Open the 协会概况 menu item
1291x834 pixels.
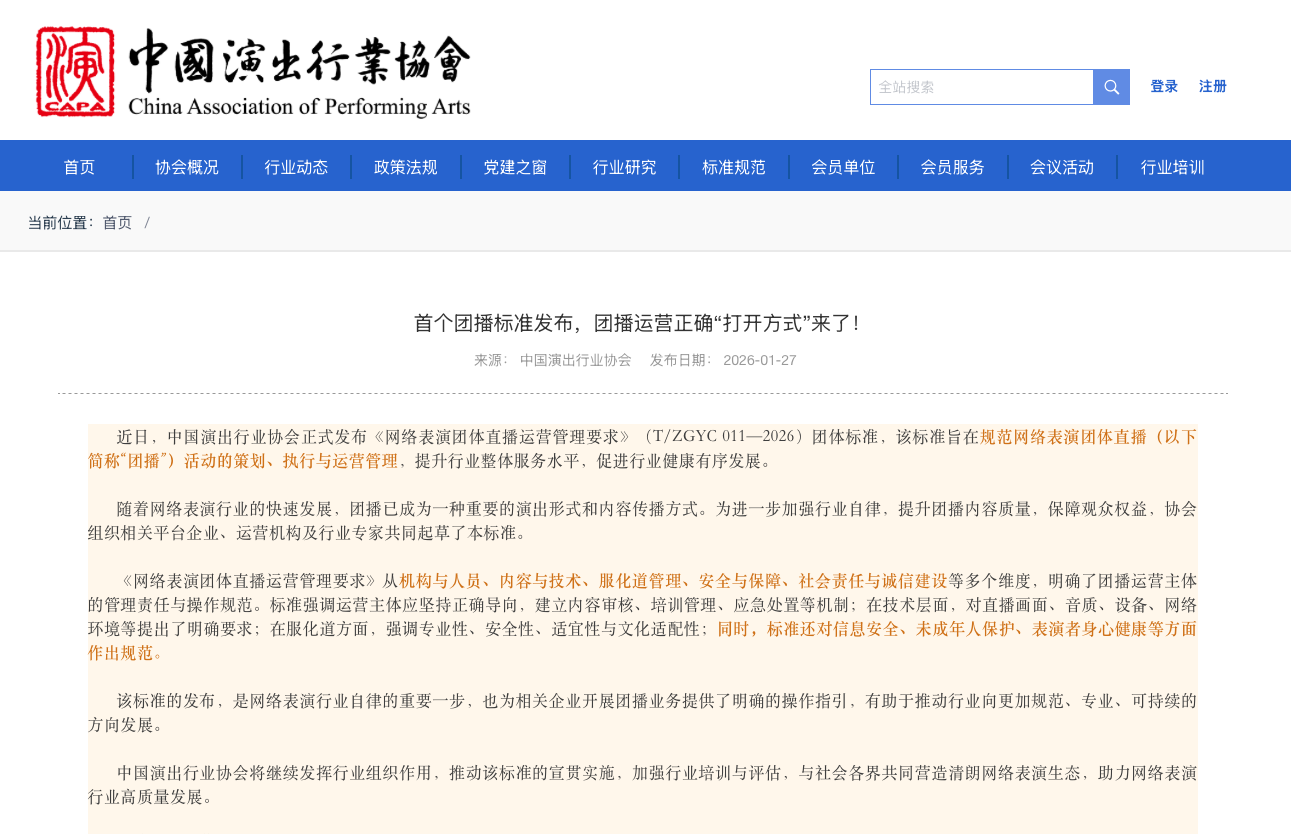coord(187,167)
